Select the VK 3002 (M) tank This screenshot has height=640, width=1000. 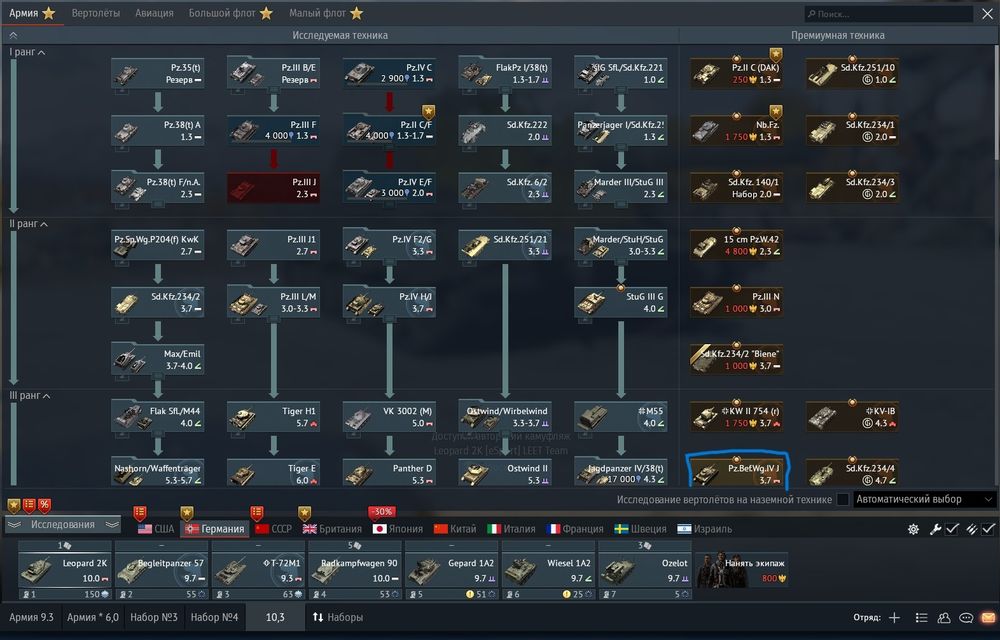click(x=389, y=417)
